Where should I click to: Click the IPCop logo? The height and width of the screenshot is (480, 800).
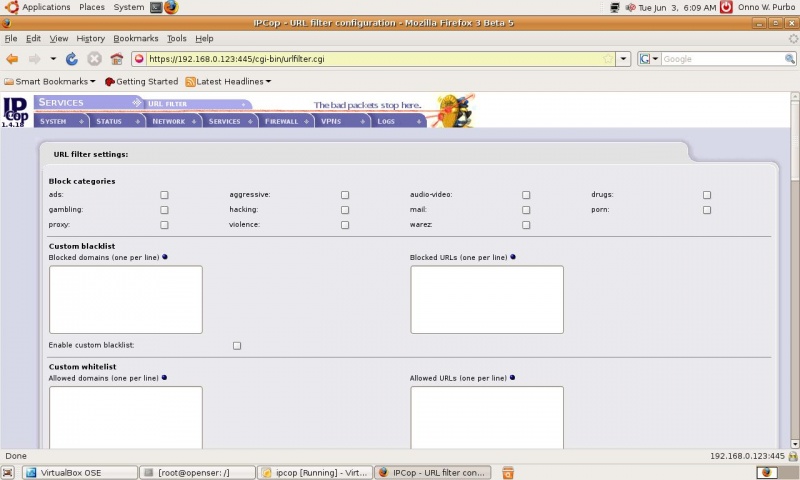click(x=15, y=110)
